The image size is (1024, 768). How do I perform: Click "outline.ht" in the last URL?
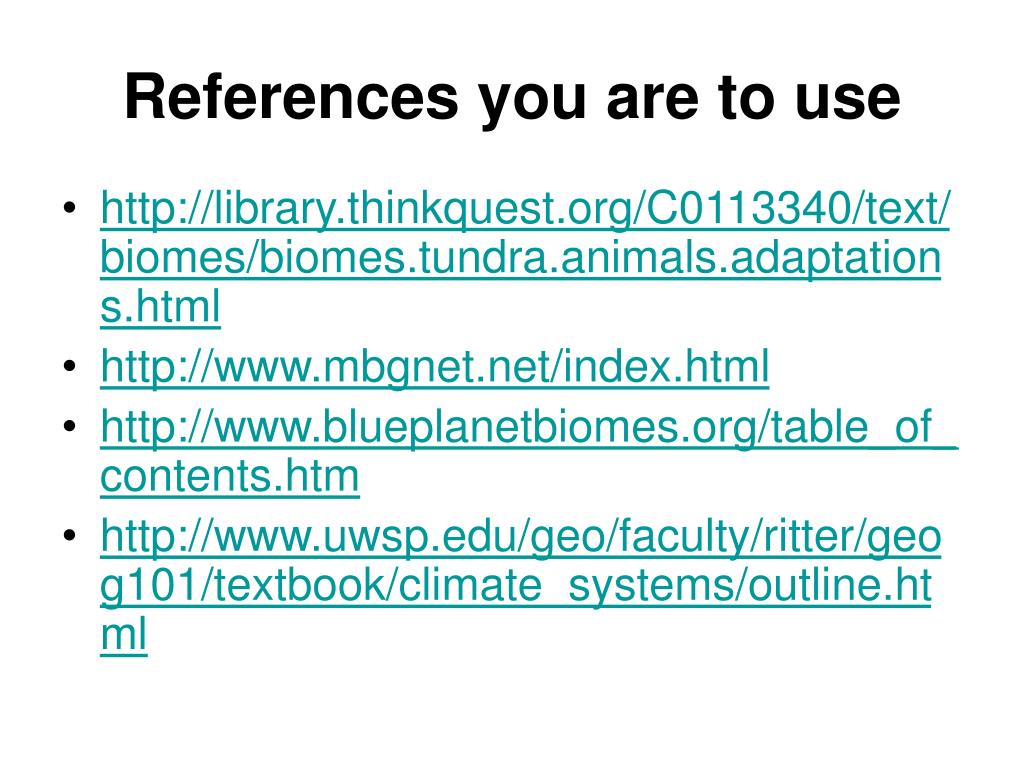pyautogui.click(x=840, y=584)
